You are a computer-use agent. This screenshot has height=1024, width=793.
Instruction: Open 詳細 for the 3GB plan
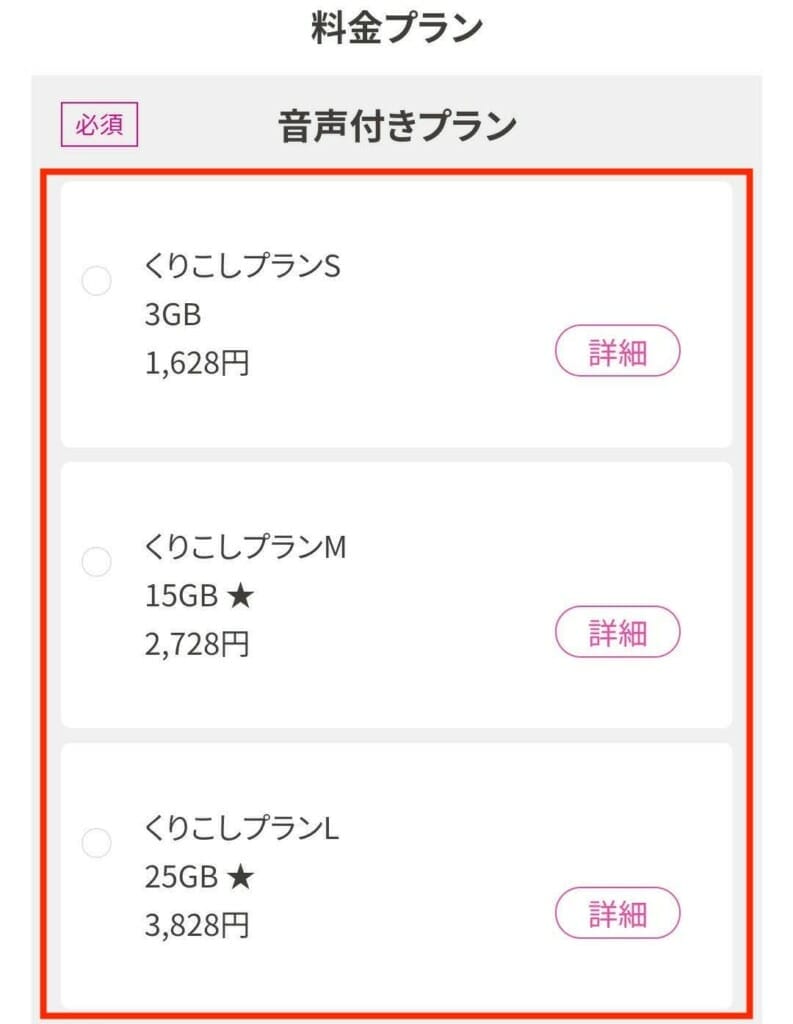point(617,352)
